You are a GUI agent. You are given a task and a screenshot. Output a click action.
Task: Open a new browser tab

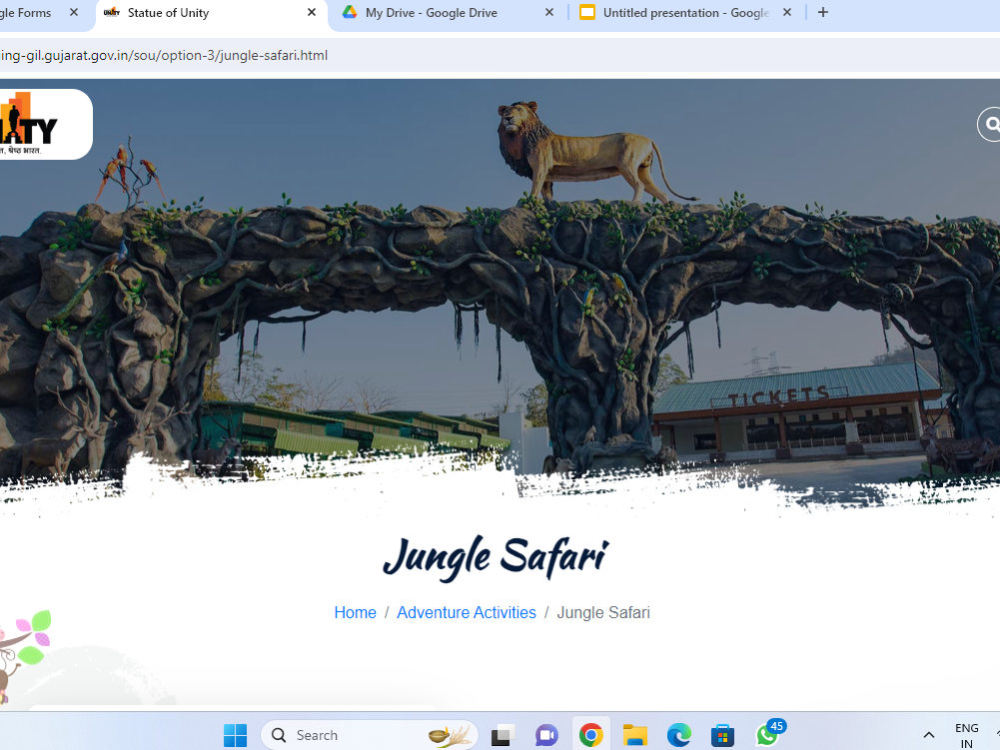[823, 12]
